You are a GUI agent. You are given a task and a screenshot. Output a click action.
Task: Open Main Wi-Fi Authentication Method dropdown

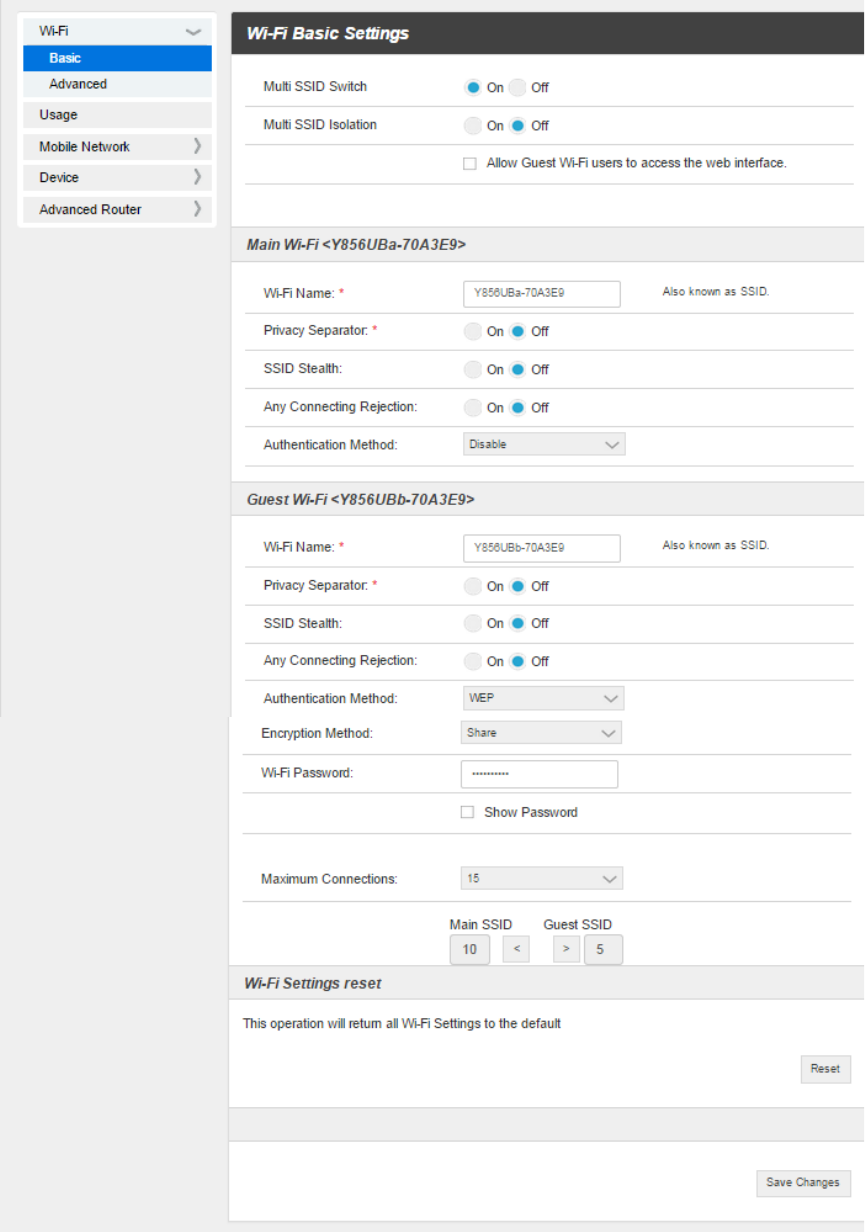pyautogui.click(x=544, y=444)
